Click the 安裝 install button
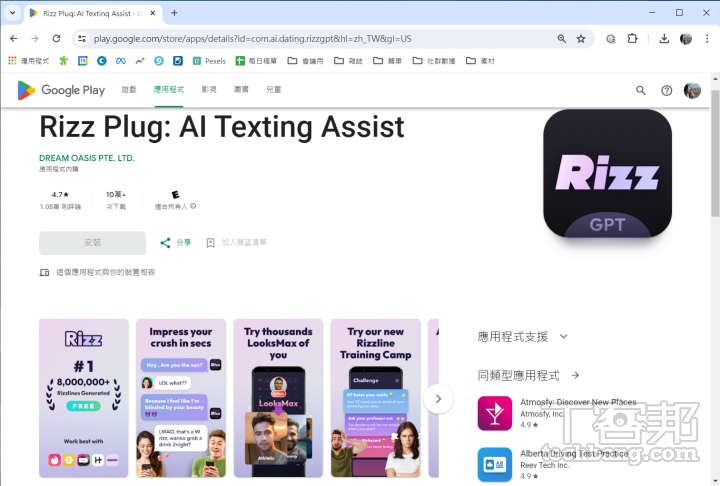720x486 pixels. point(92,243)
